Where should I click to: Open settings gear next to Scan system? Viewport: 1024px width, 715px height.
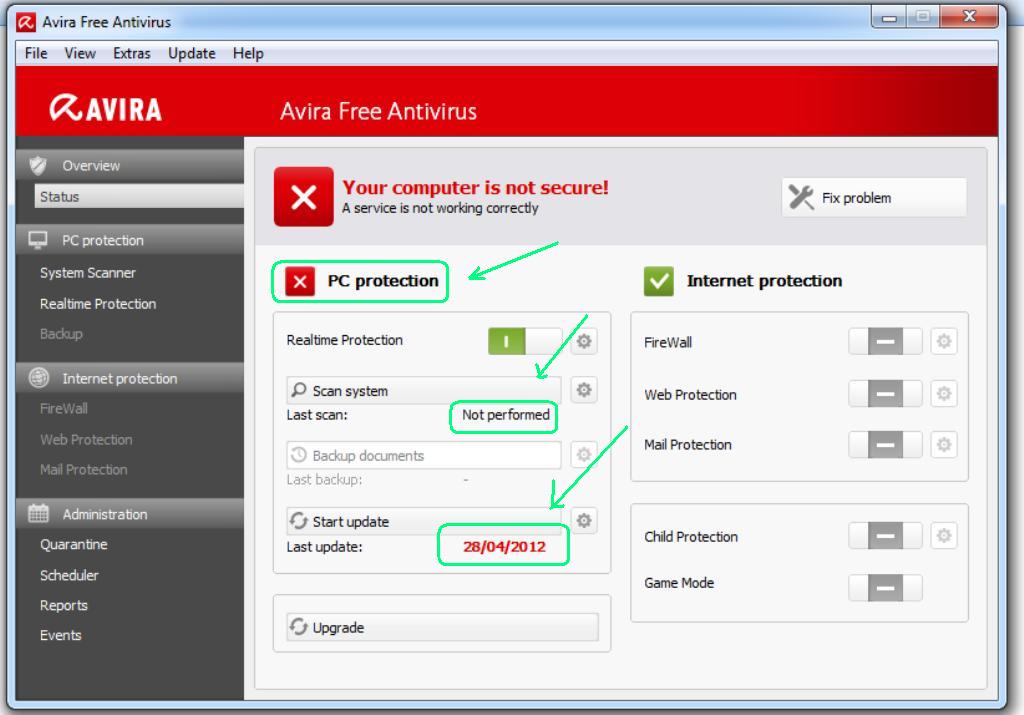click(x=584, y=390)
